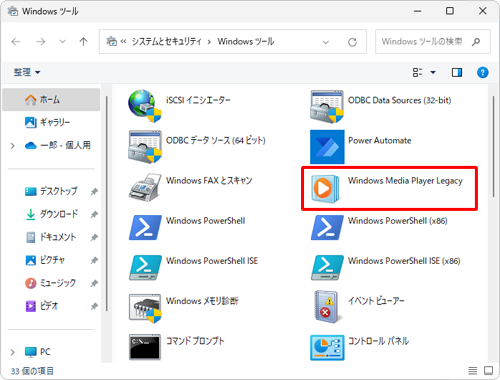
Task: Click the search magnifier icon
Action: [476, 42]
